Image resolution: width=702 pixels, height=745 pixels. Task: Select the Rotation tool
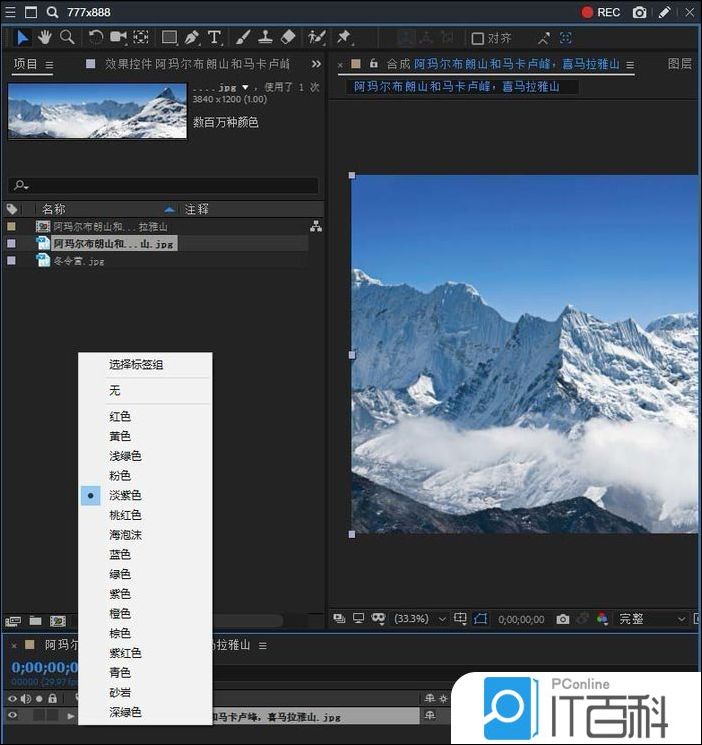coord(96,38)
